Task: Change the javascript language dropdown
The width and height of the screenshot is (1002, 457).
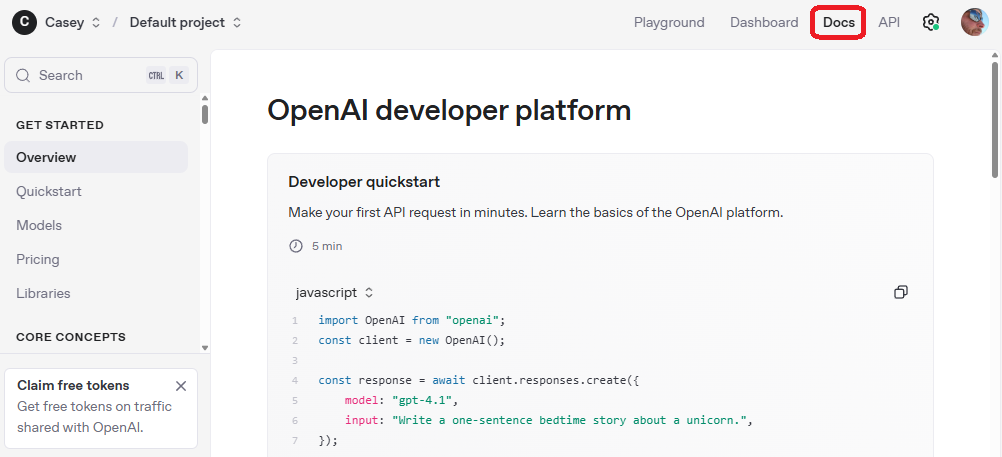Action: (335, 293)
